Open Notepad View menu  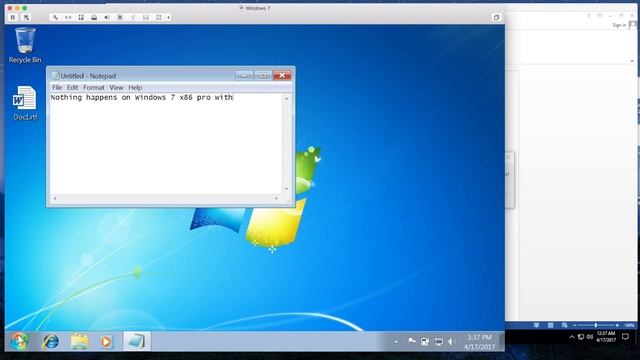point(116,87)
